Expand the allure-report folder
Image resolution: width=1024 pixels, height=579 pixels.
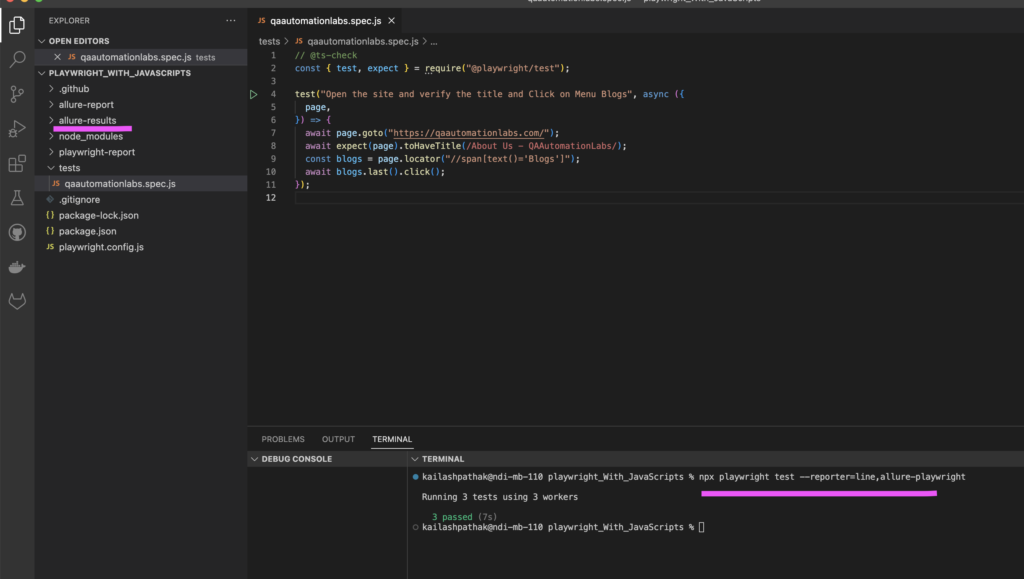pyautogui.click(x=51, y=104)
